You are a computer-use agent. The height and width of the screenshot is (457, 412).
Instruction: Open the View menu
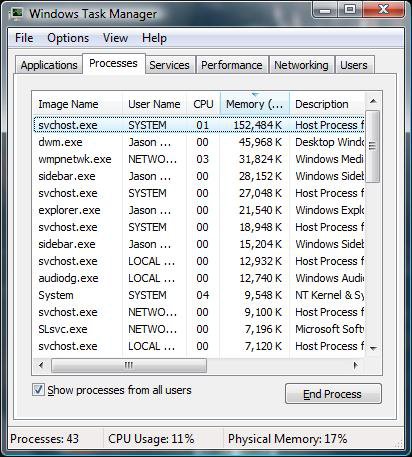(115, 38)
